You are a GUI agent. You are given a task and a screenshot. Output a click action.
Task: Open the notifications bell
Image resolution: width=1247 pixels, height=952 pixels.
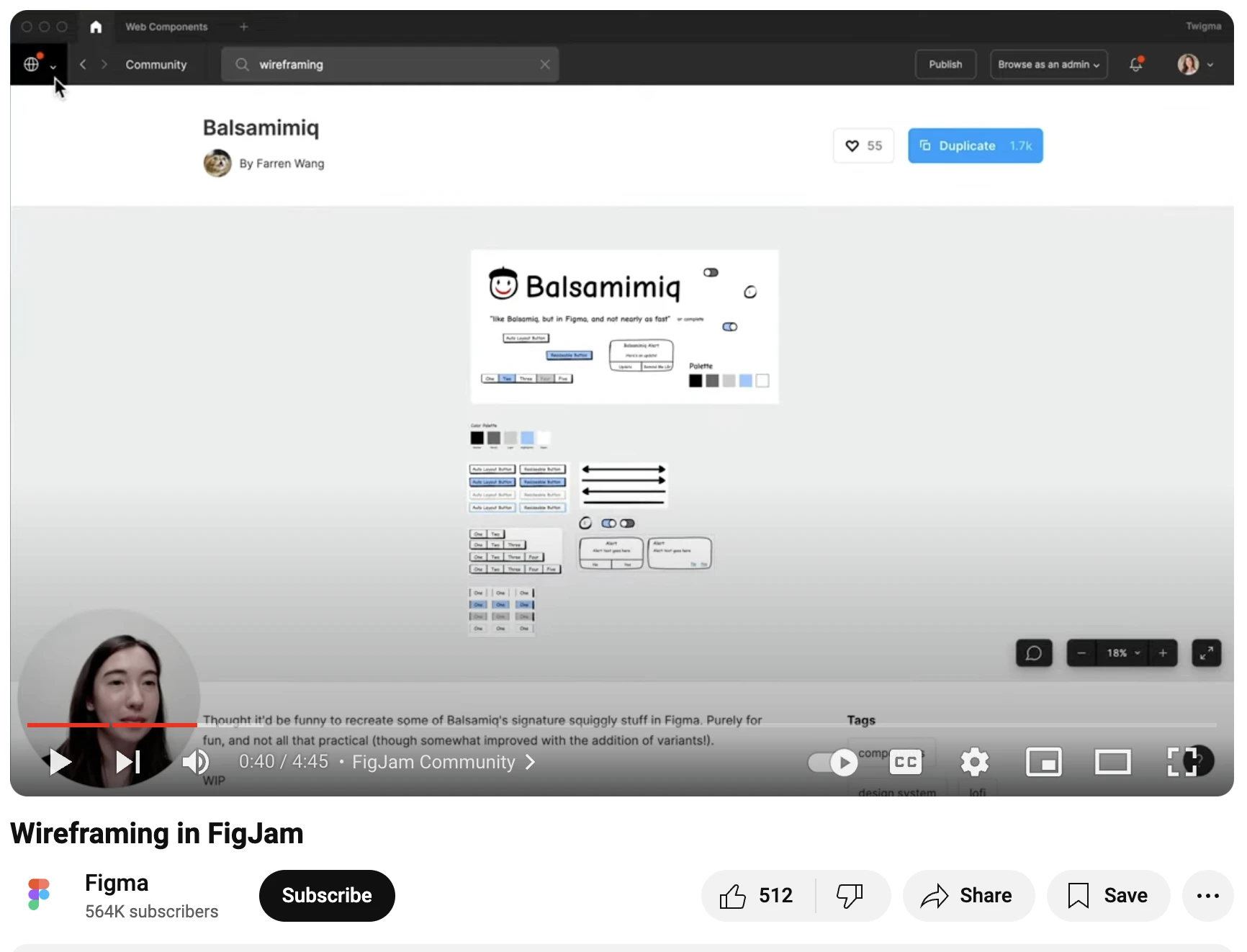pyautogui.click(x=1136, y=64)
